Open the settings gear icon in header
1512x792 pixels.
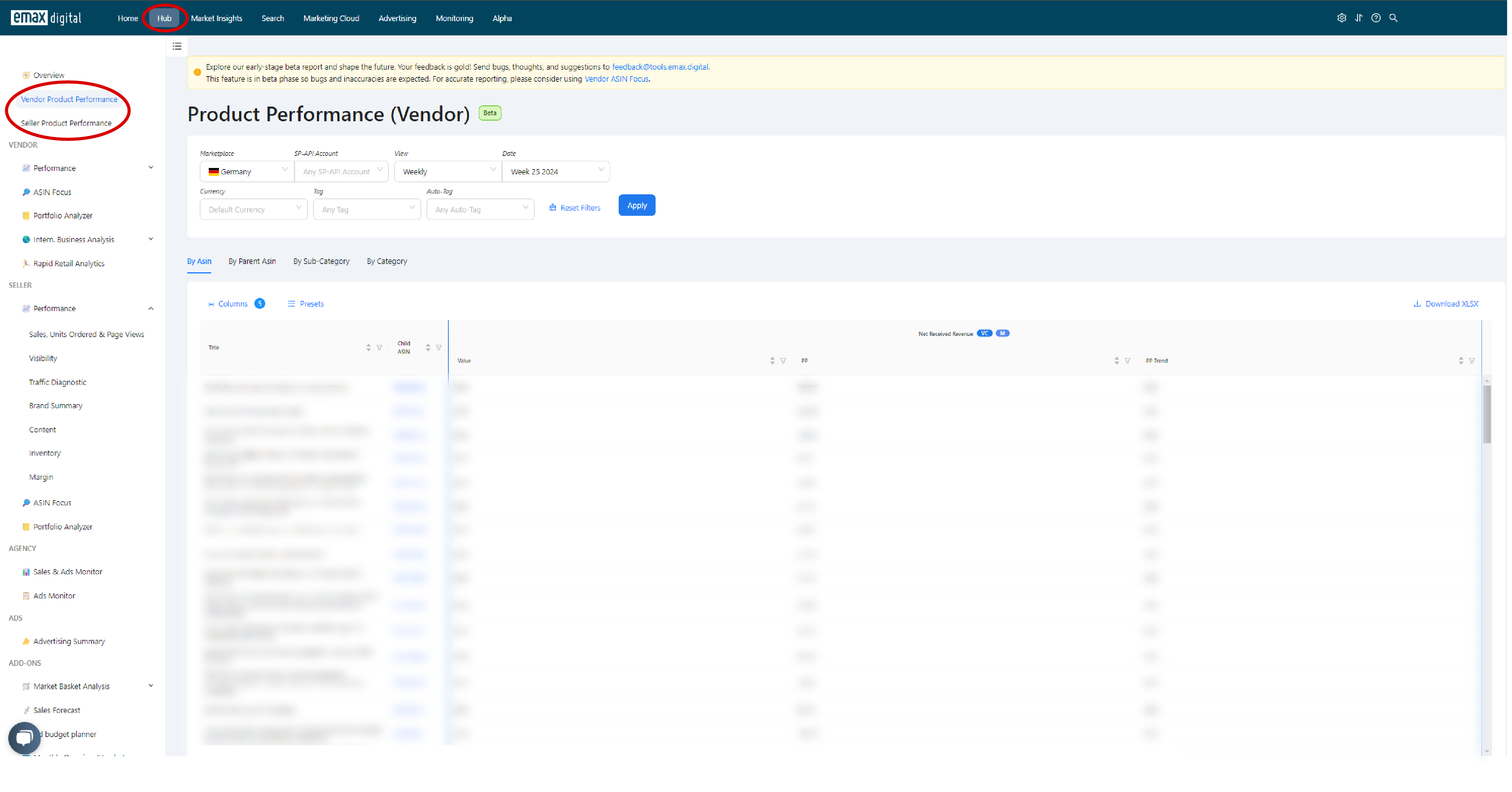click(1341, 18)
